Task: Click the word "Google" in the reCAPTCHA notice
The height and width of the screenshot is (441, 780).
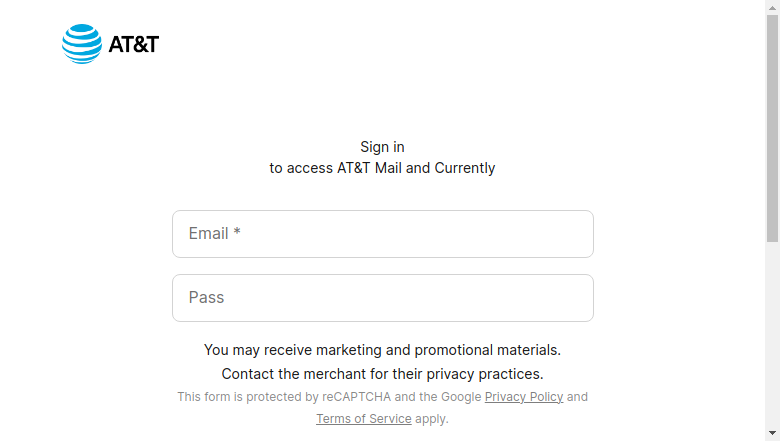Action: [x=461, y=397]
